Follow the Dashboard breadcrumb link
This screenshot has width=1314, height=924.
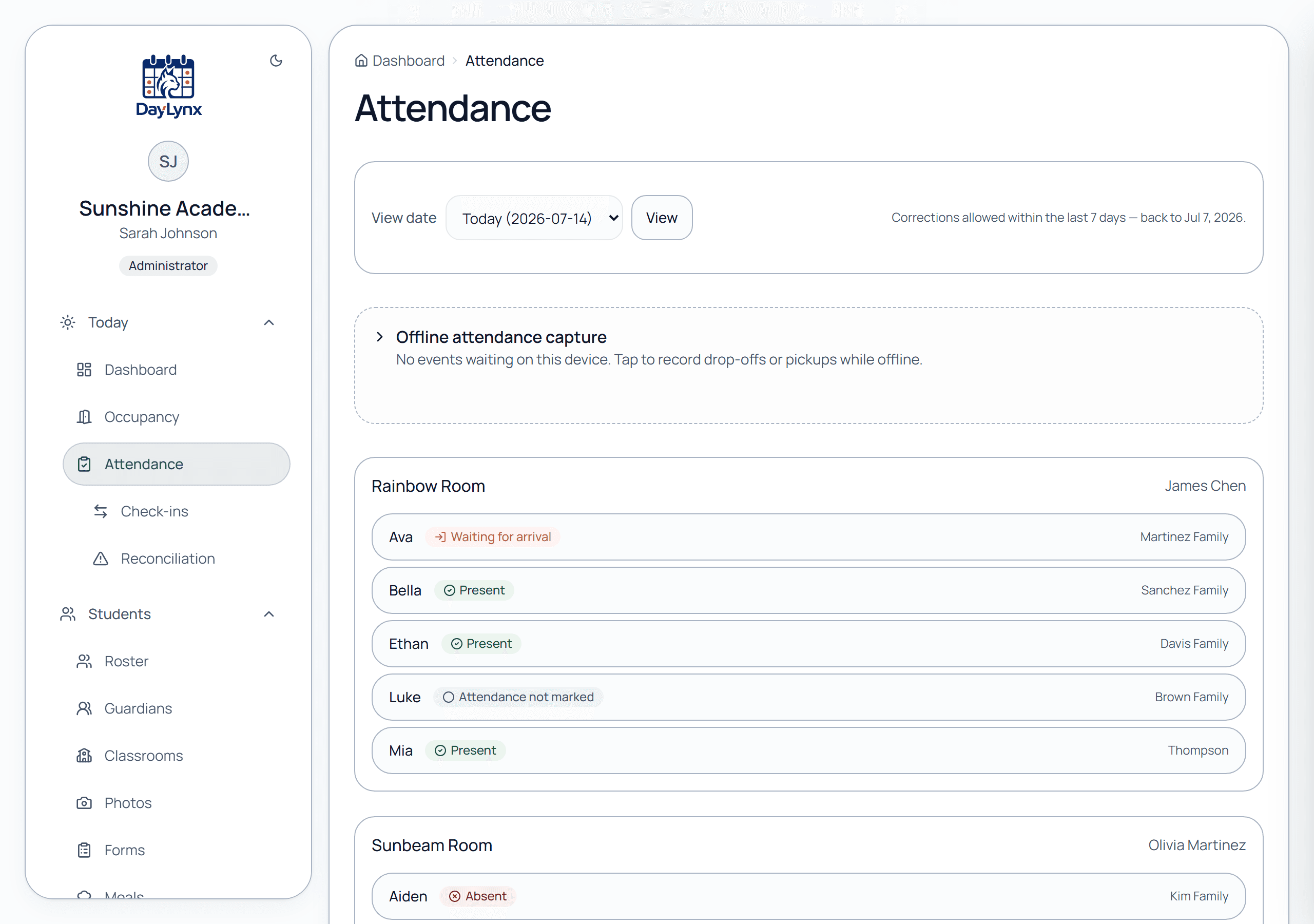point(408,61)
